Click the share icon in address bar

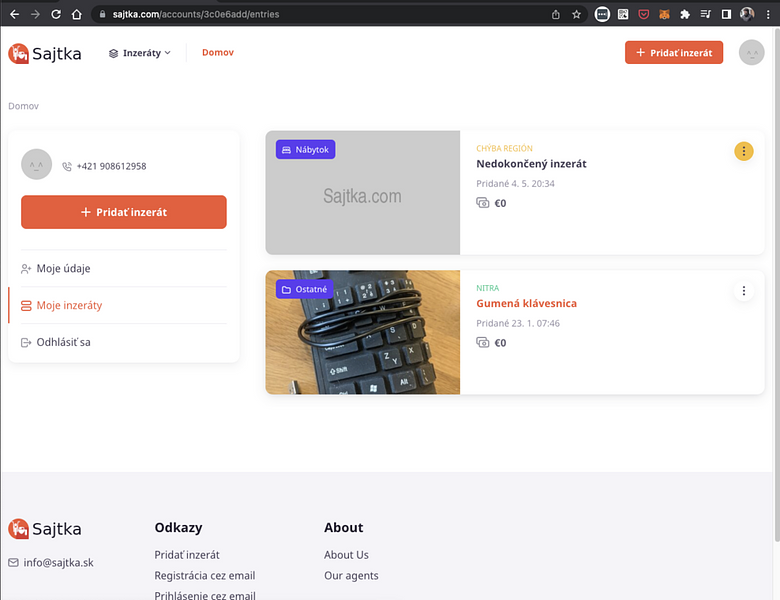pyautogui.click(x=556, y=14)
